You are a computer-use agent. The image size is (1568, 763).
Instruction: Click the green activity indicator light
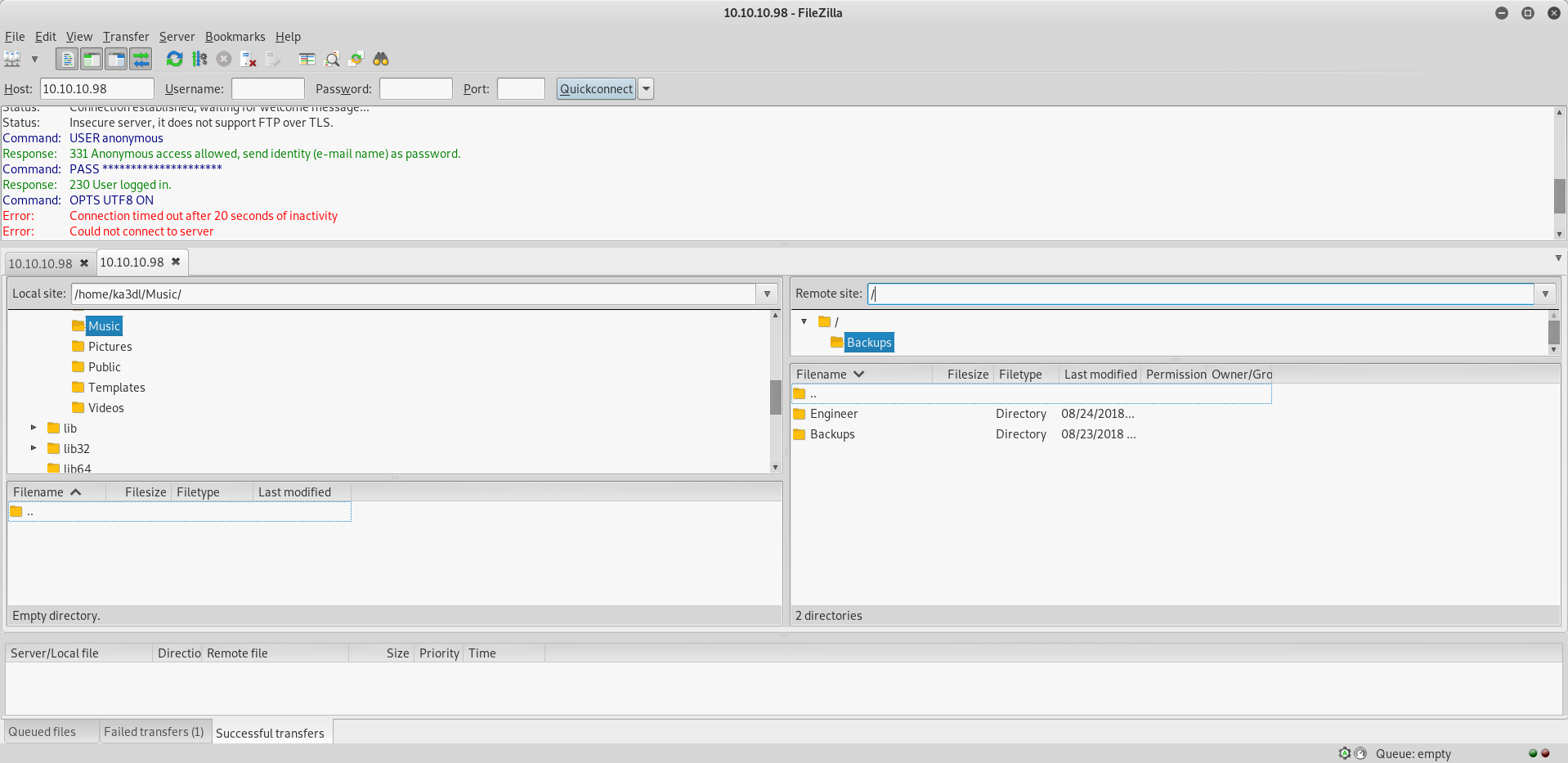click(x=1533, y=753)
